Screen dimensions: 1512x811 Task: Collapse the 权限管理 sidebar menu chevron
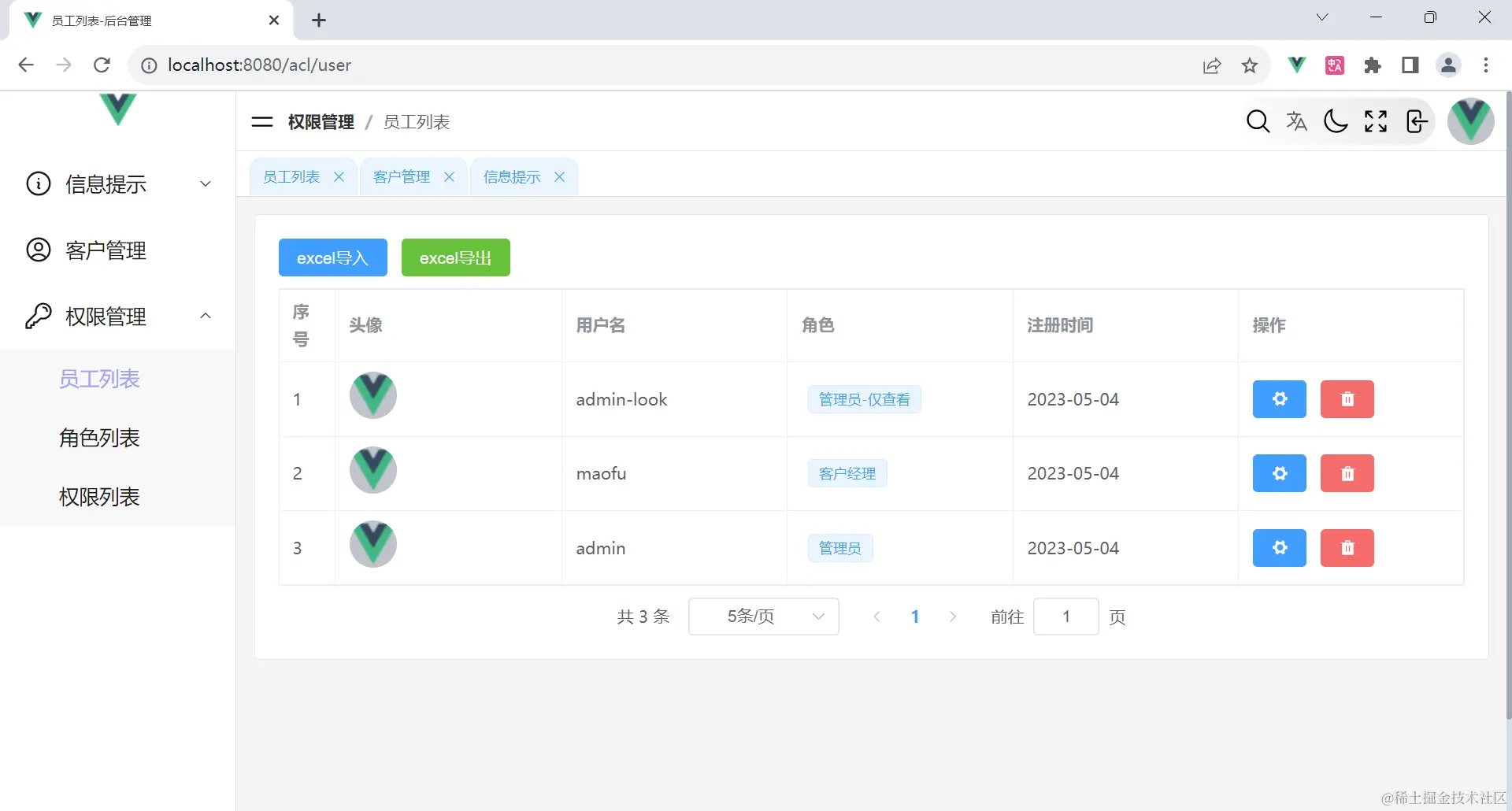pyautogui.click(x=206, y=316)
